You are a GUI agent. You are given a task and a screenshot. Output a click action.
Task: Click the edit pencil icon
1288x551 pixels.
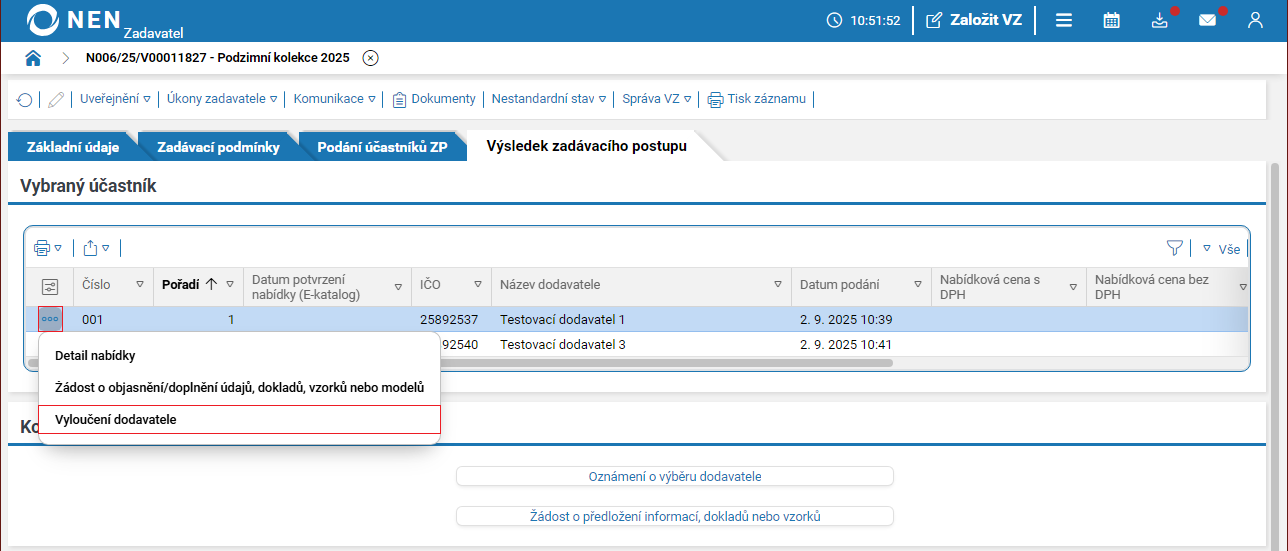click(x=56, y=99)
